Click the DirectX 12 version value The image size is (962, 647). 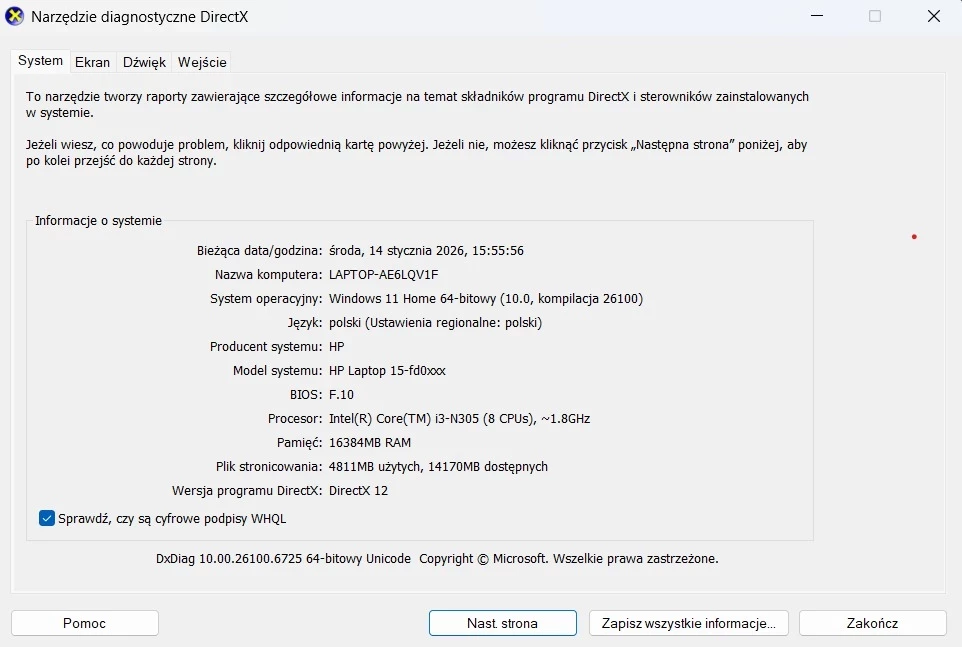tap(358, 490)
